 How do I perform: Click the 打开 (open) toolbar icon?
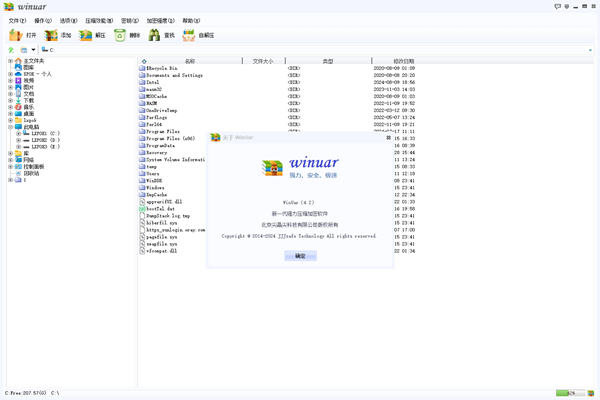coord(16,35)
